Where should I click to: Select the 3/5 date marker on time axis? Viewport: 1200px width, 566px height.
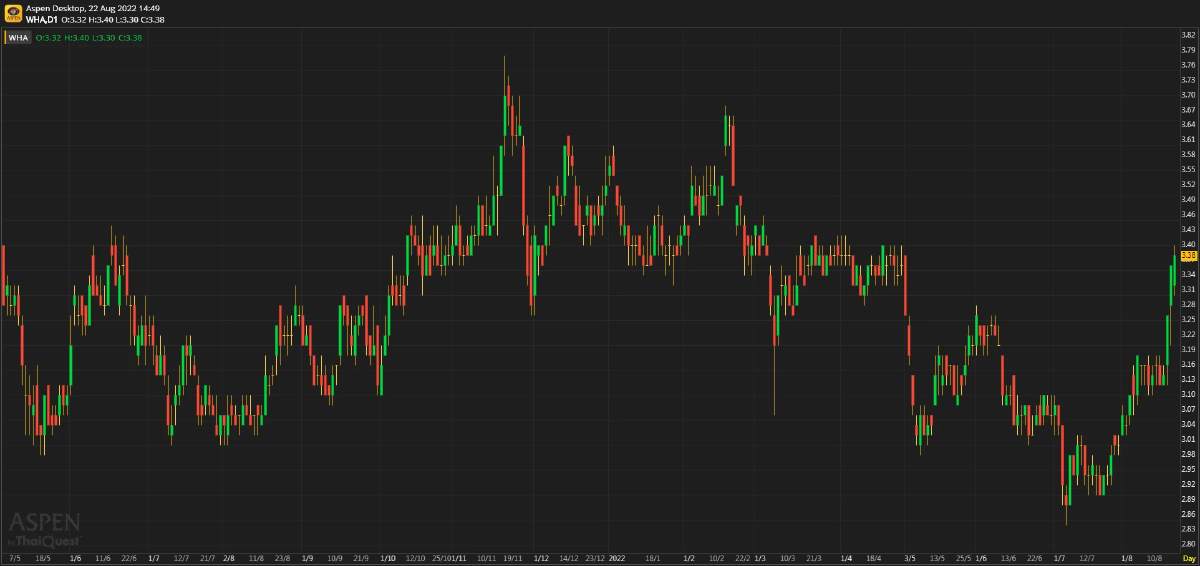(x=910, y=557)
